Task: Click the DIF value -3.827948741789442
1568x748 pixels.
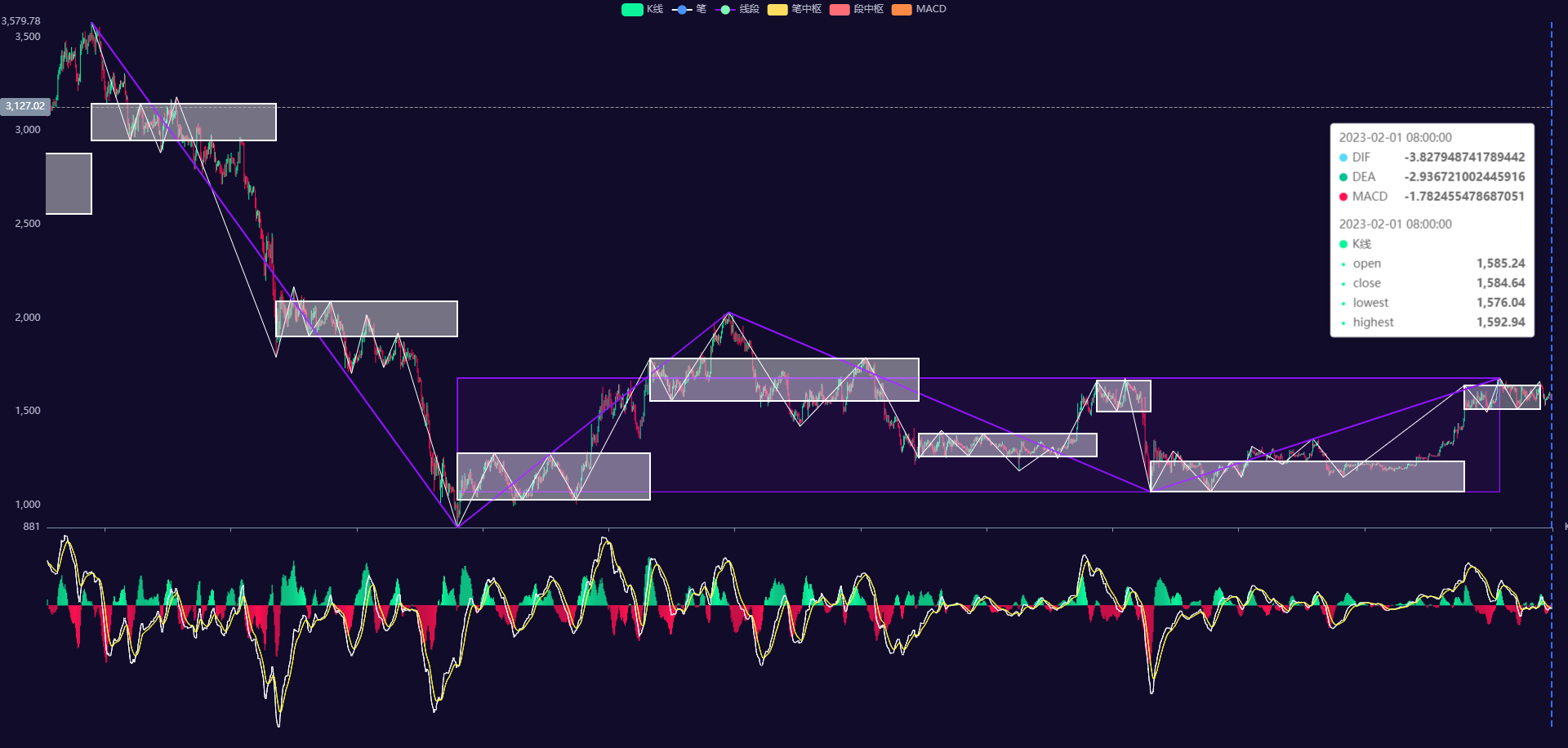Action: [x=1464, y=157]
